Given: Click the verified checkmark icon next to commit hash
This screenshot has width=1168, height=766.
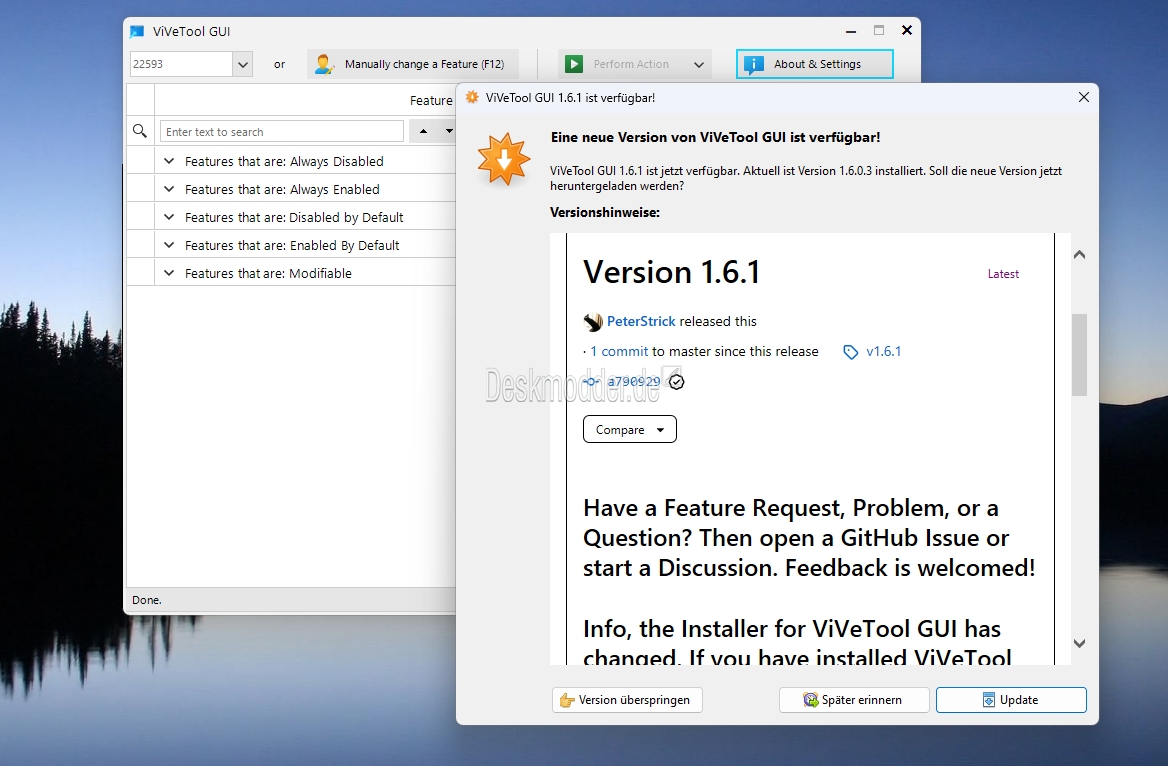Looking at the screenshot, I should point(676,382).
